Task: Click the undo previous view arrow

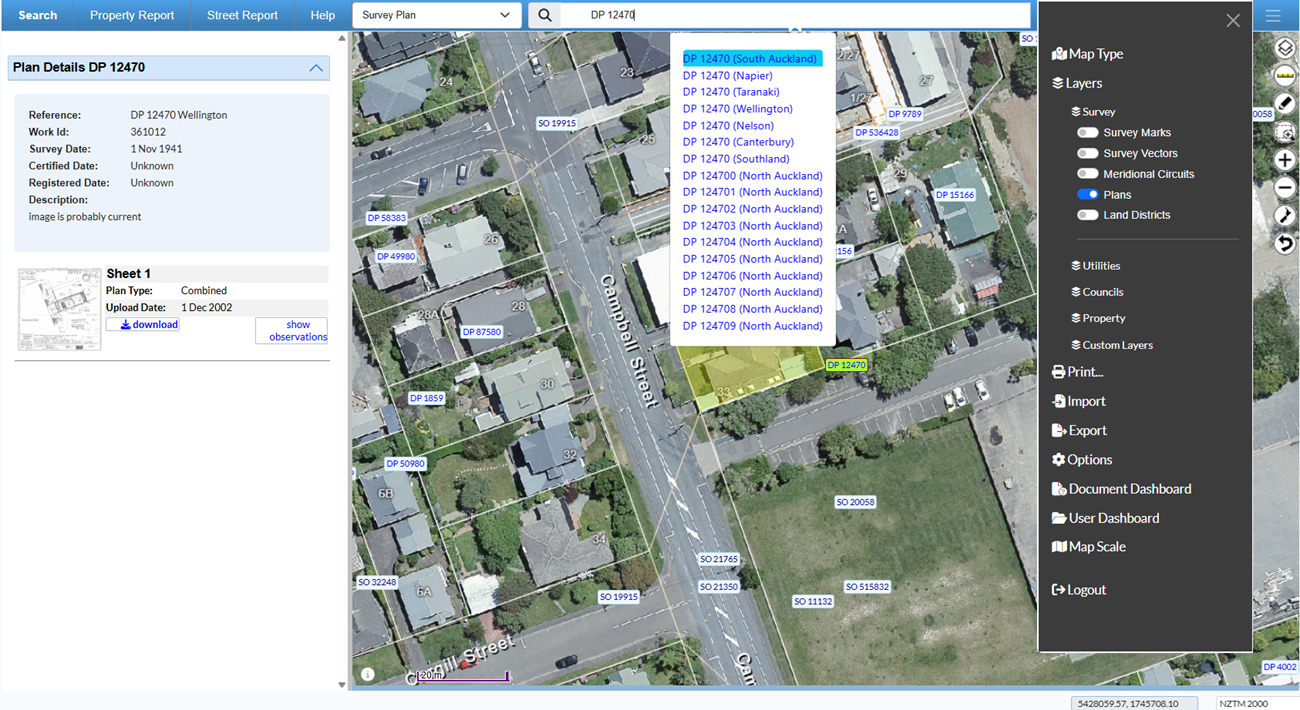Action: [x=1285, y=243]
